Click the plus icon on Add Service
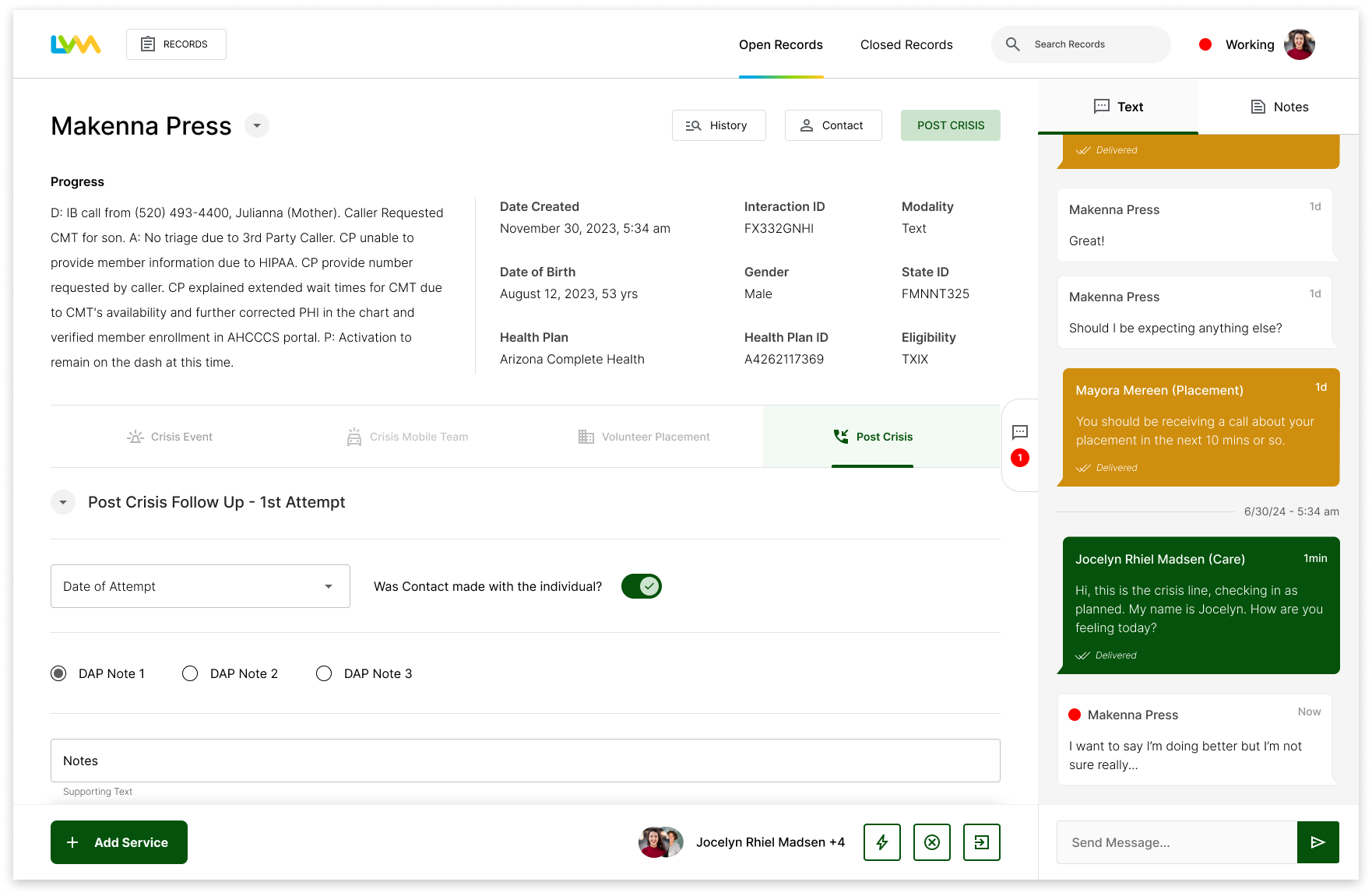The image size is (1372, 896). pyautogui.click(x=72, y=842)
